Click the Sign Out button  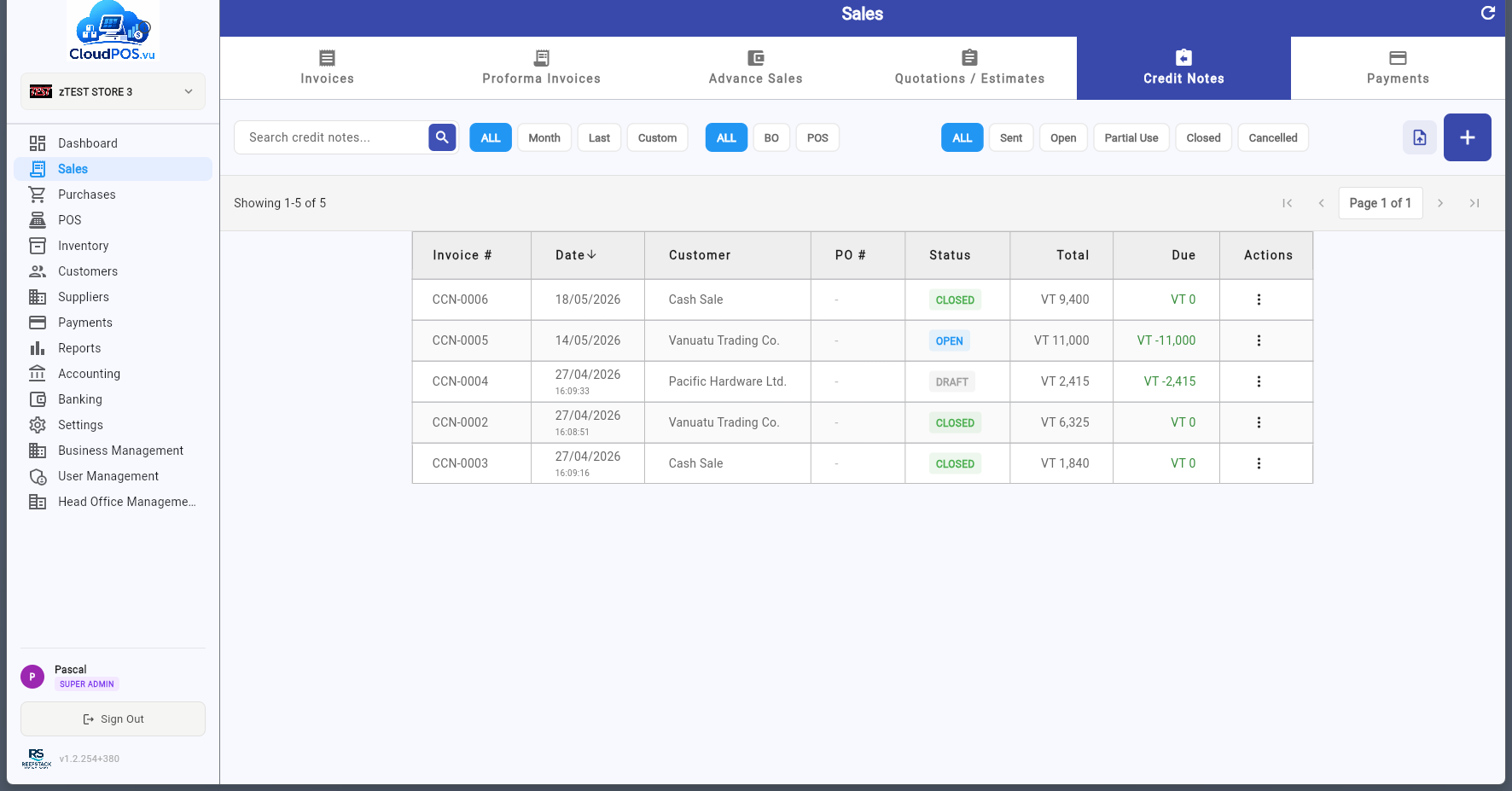pos(113,719)
